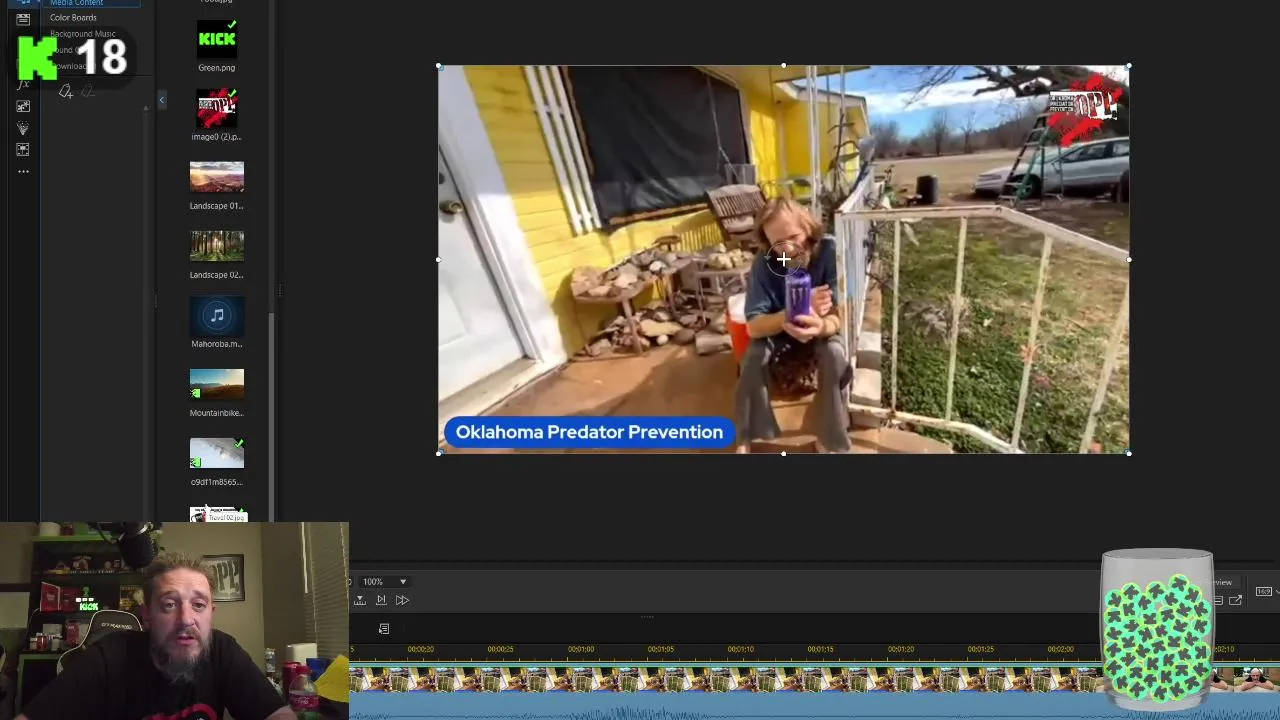Open the Particle Room icon
The image size is (1280, 720).
coord(23,128)
